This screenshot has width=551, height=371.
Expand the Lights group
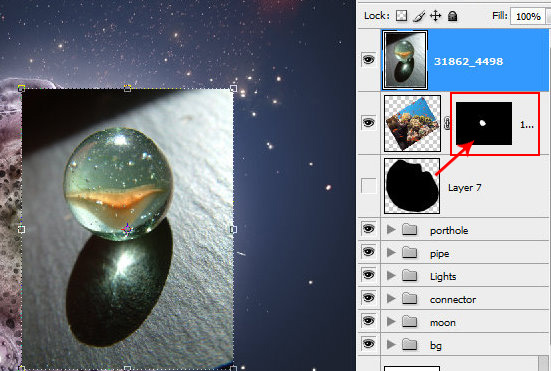point(391,275)
